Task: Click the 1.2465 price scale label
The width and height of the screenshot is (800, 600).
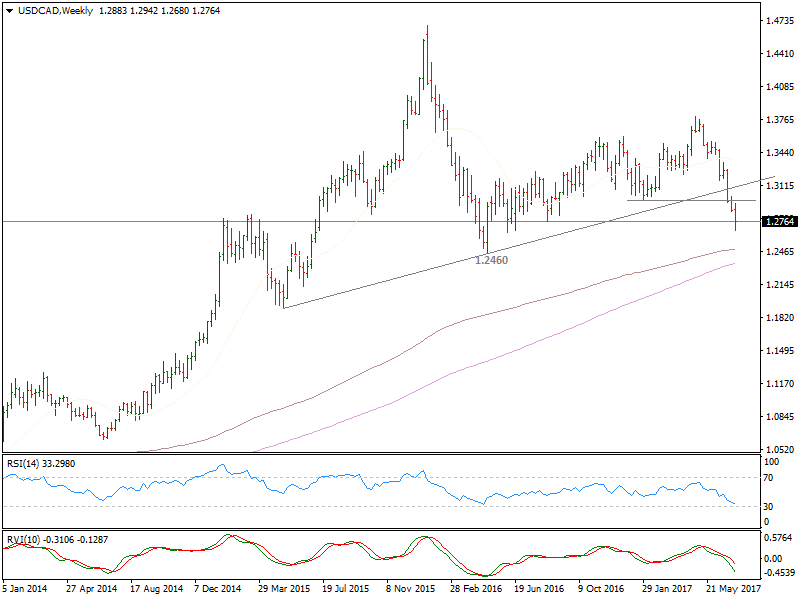Action: 778,252
